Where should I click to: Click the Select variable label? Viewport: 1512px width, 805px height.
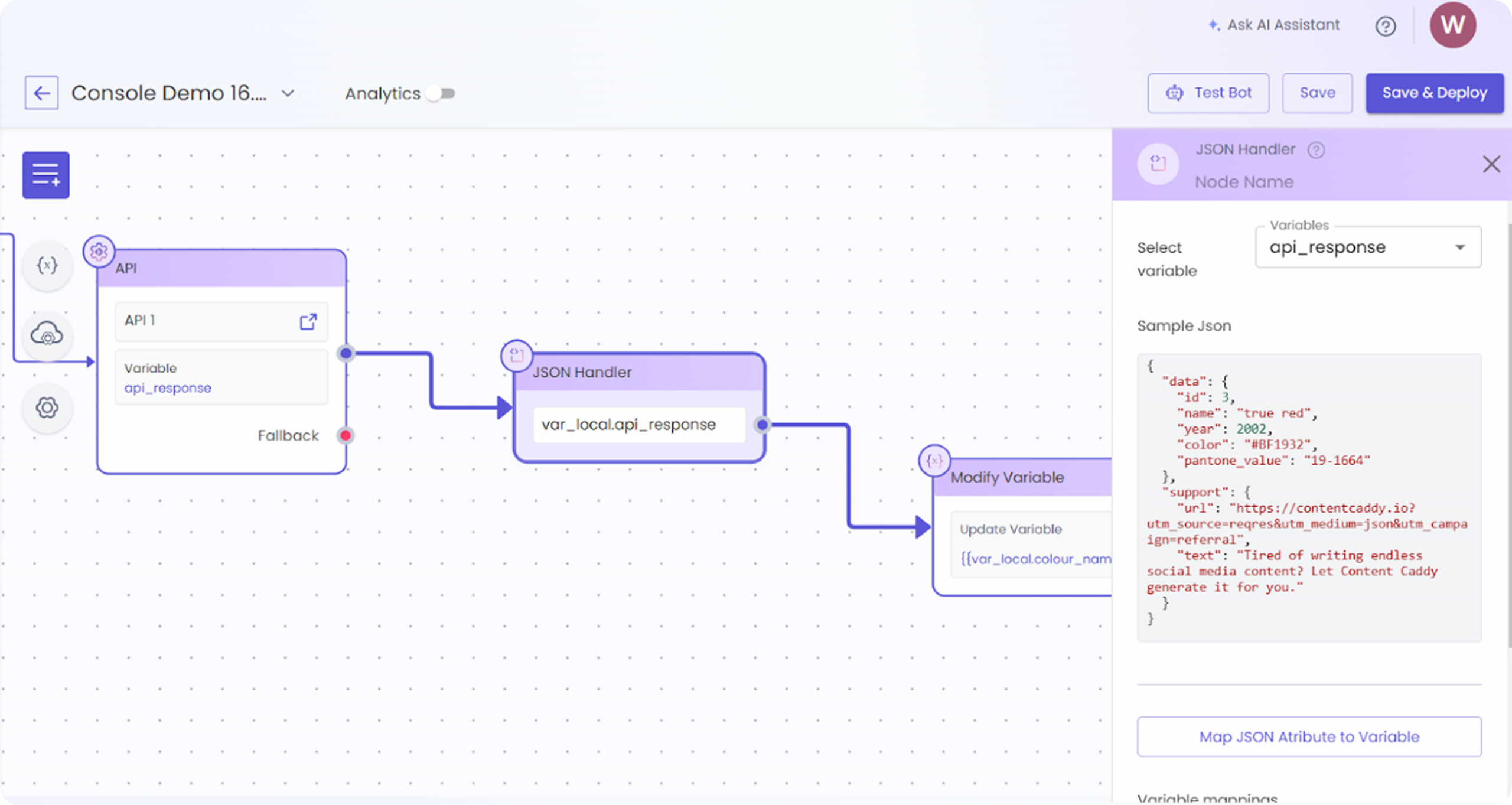[x=1167, y=259]
